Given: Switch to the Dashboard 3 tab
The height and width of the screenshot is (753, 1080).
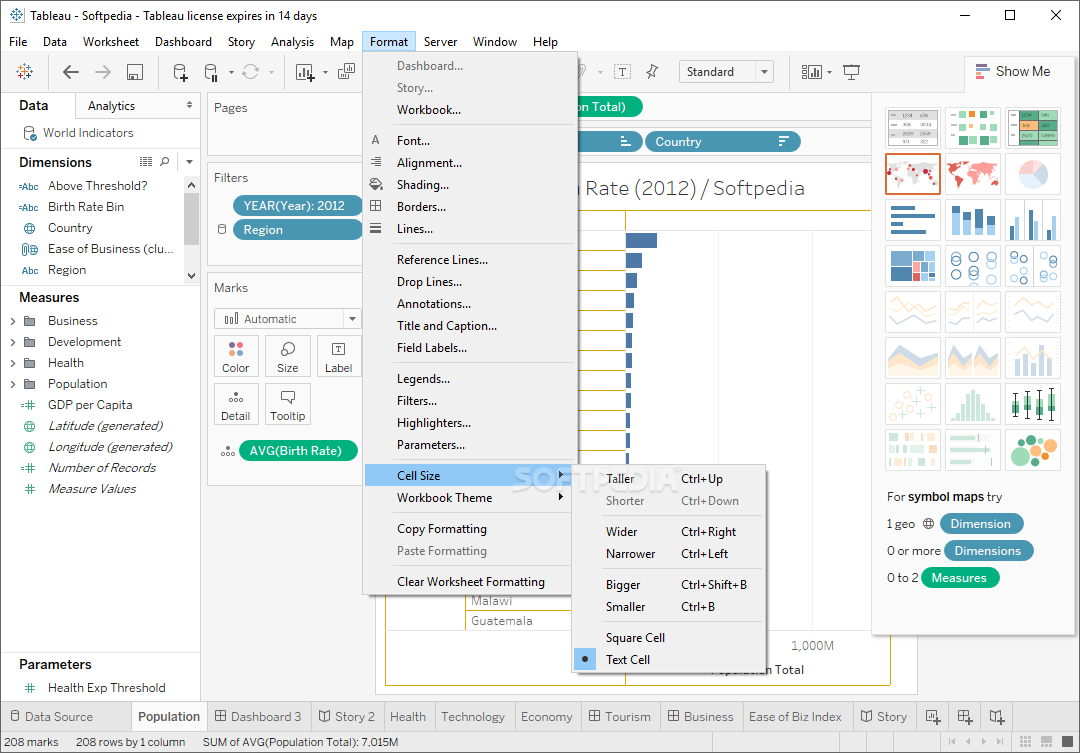Looking at the screenshot, I should tap(258, 716).
